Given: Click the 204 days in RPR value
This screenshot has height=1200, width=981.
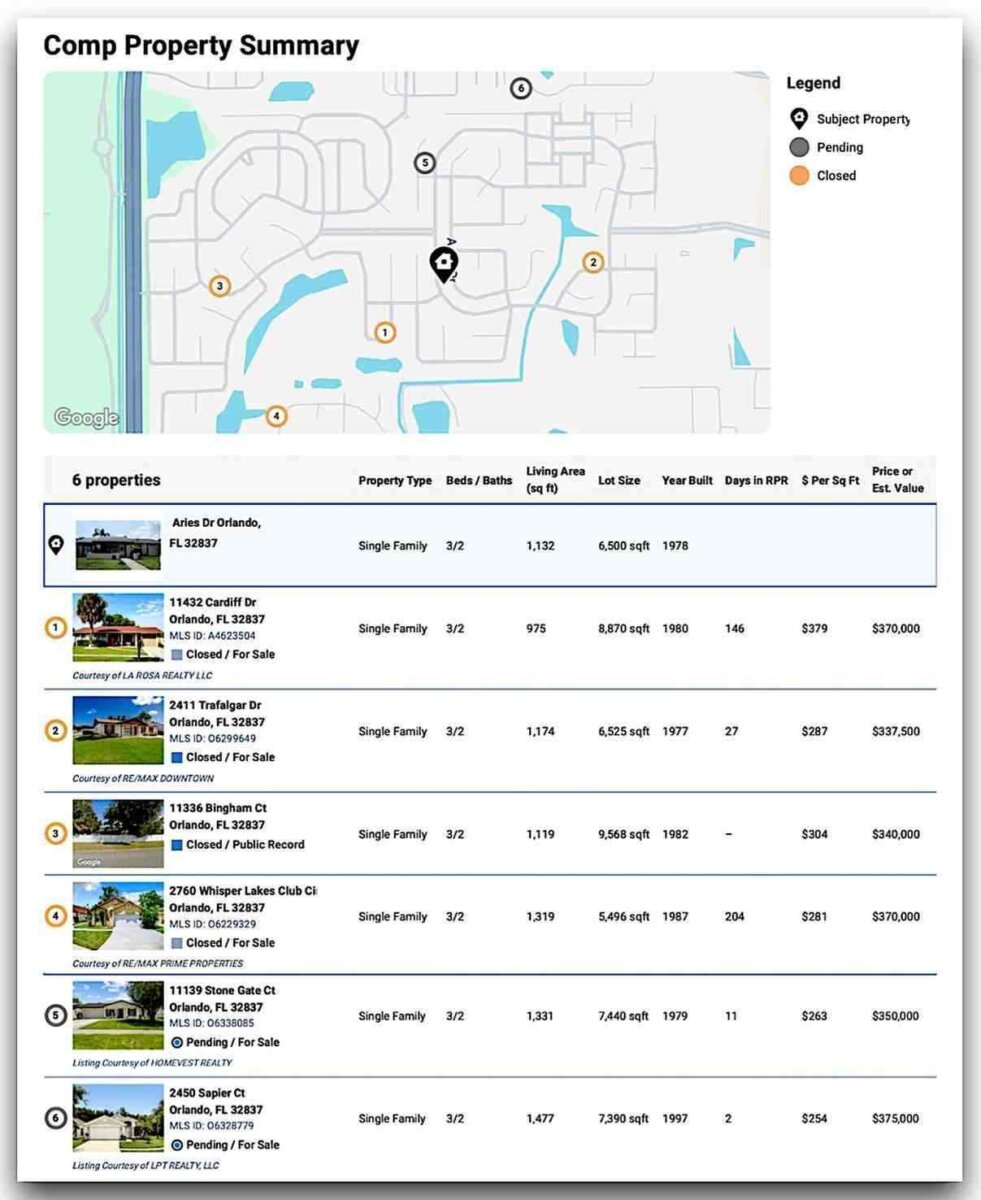Looking at the screenshot, I should tap(734, 917).
